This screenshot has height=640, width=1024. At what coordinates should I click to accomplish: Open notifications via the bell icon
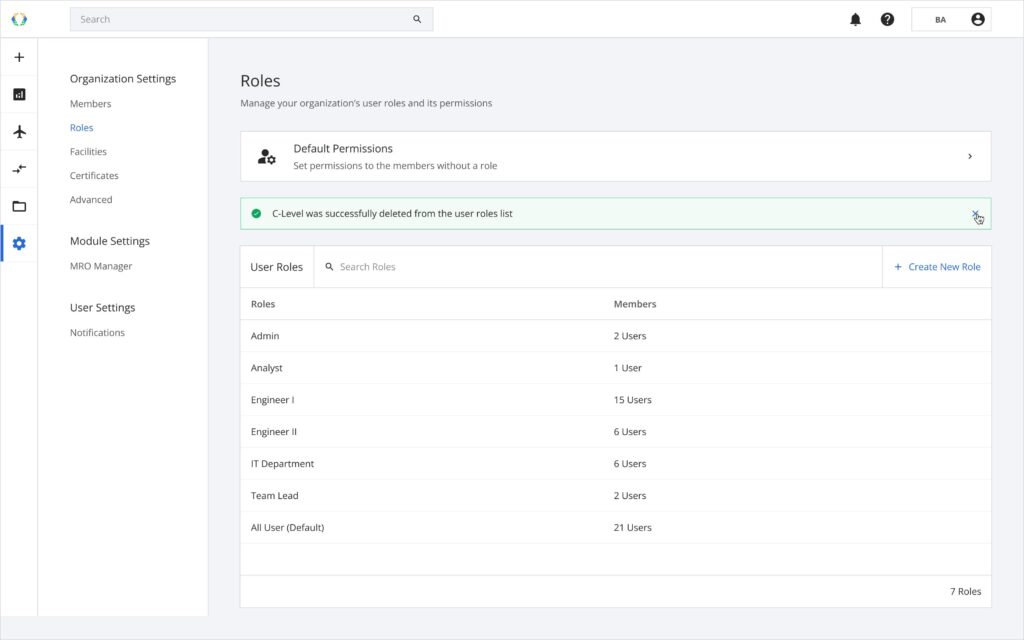[855, 18]
